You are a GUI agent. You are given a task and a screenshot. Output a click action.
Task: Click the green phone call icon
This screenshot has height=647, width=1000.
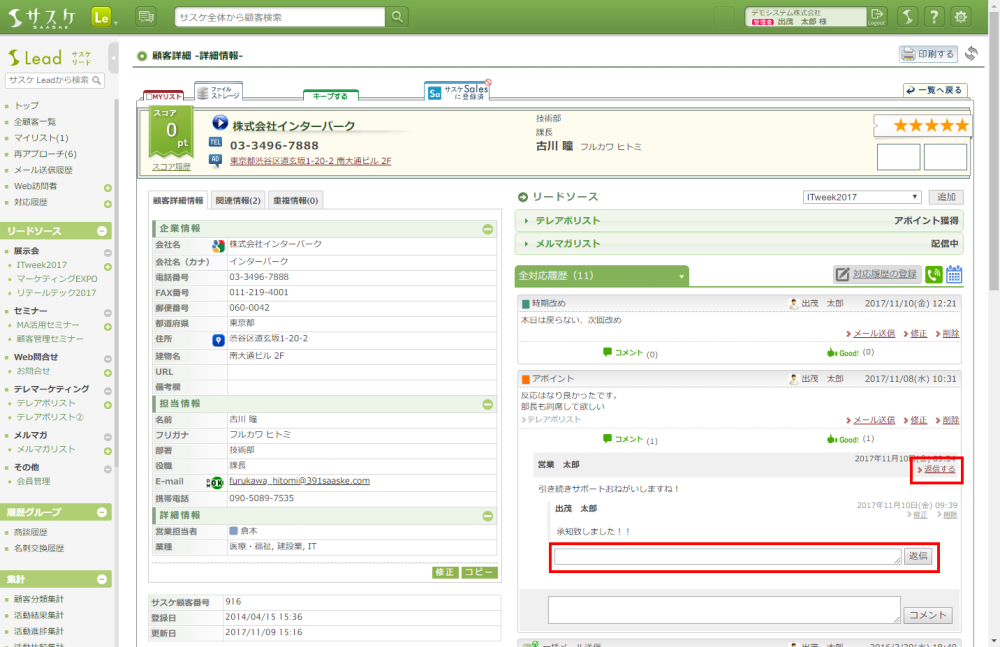click(934, 275)
